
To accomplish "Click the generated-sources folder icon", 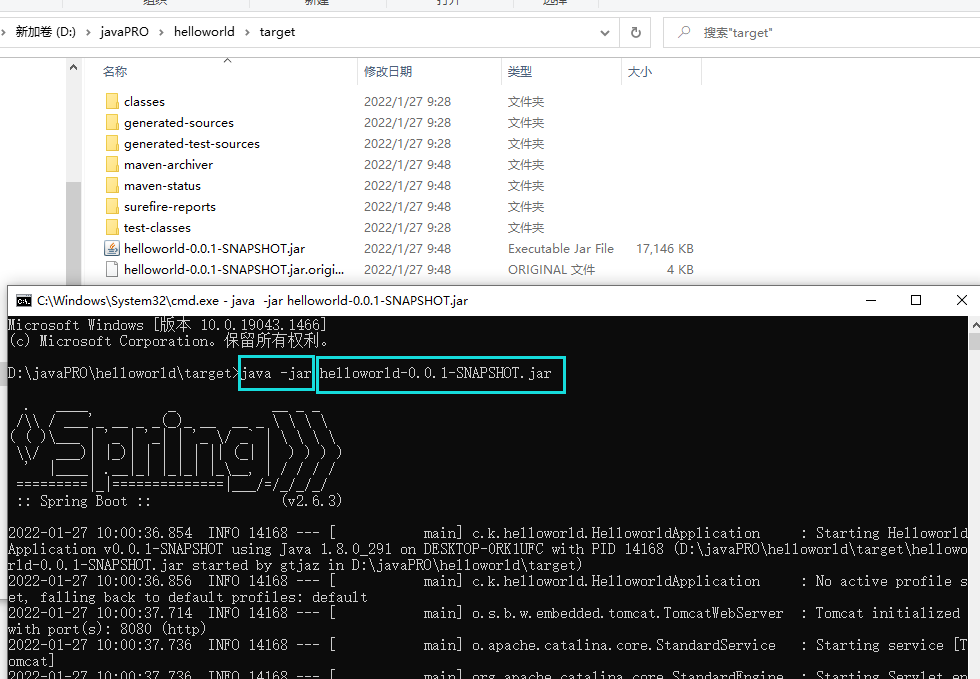I will pyautogui.click(x=112, y=123).
